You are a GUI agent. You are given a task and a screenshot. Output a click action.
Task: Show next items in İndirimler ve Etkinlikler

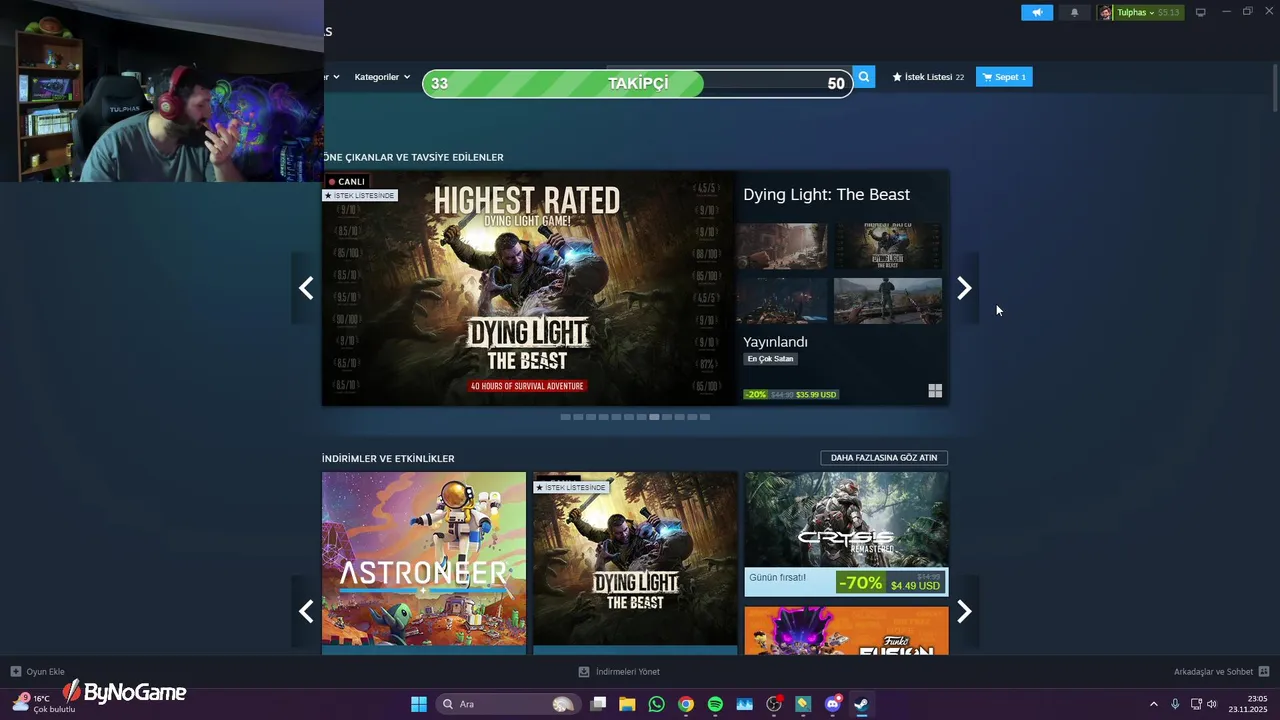pyautogui.click(x=964, y=611)
